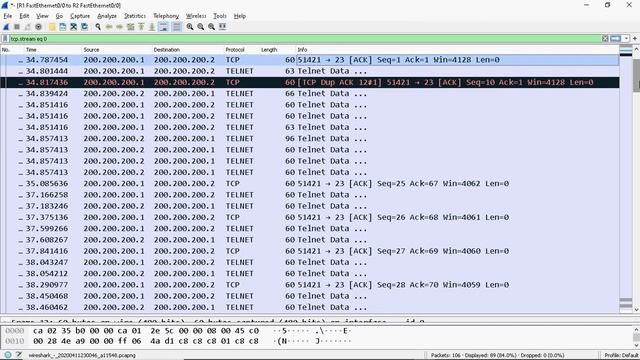Start capture with the shark fin icon
The width and height of the screenshot is (640, 360).
6,27
